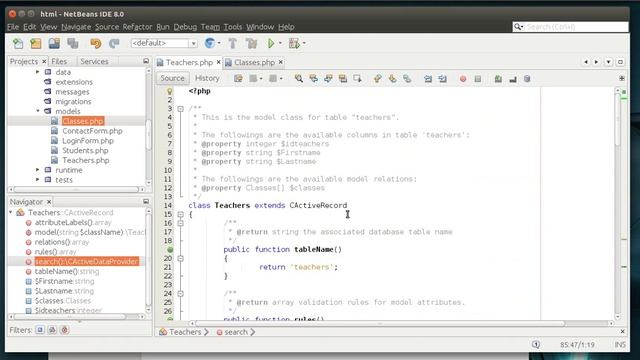
Task: Open the File menu
Action: coord(13,27)
